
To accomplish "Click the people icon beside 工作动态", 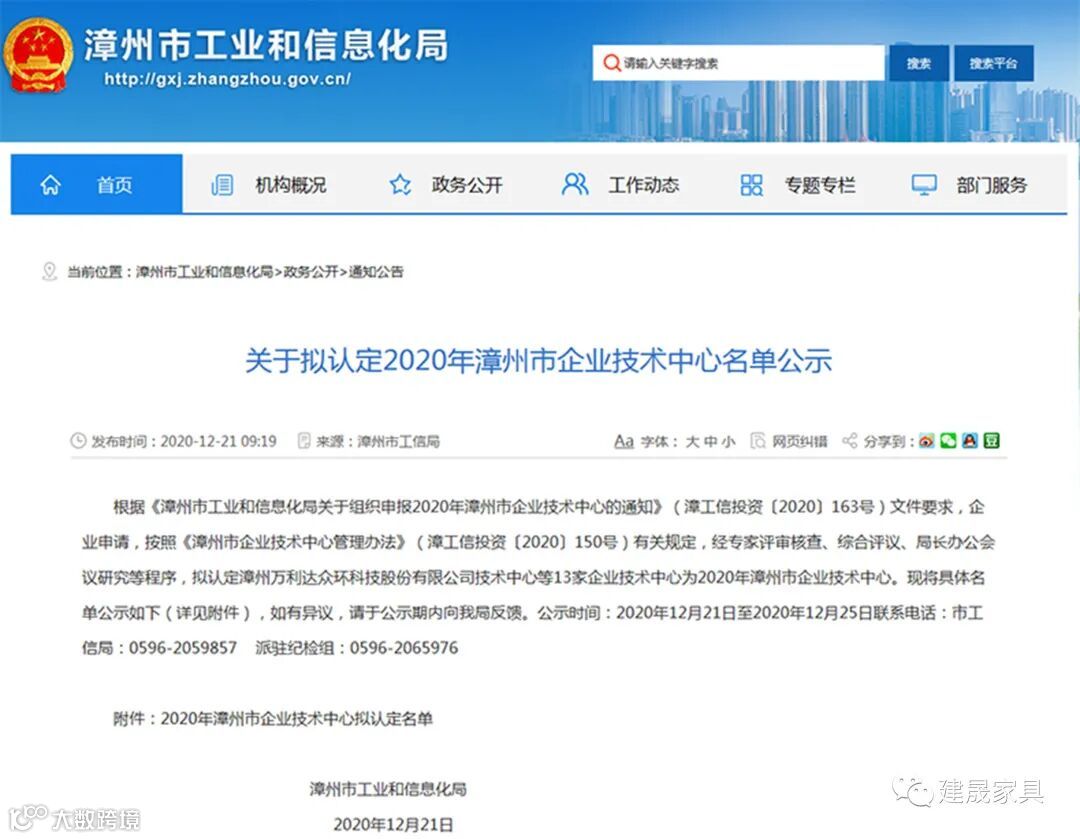I will pos(575,184).
